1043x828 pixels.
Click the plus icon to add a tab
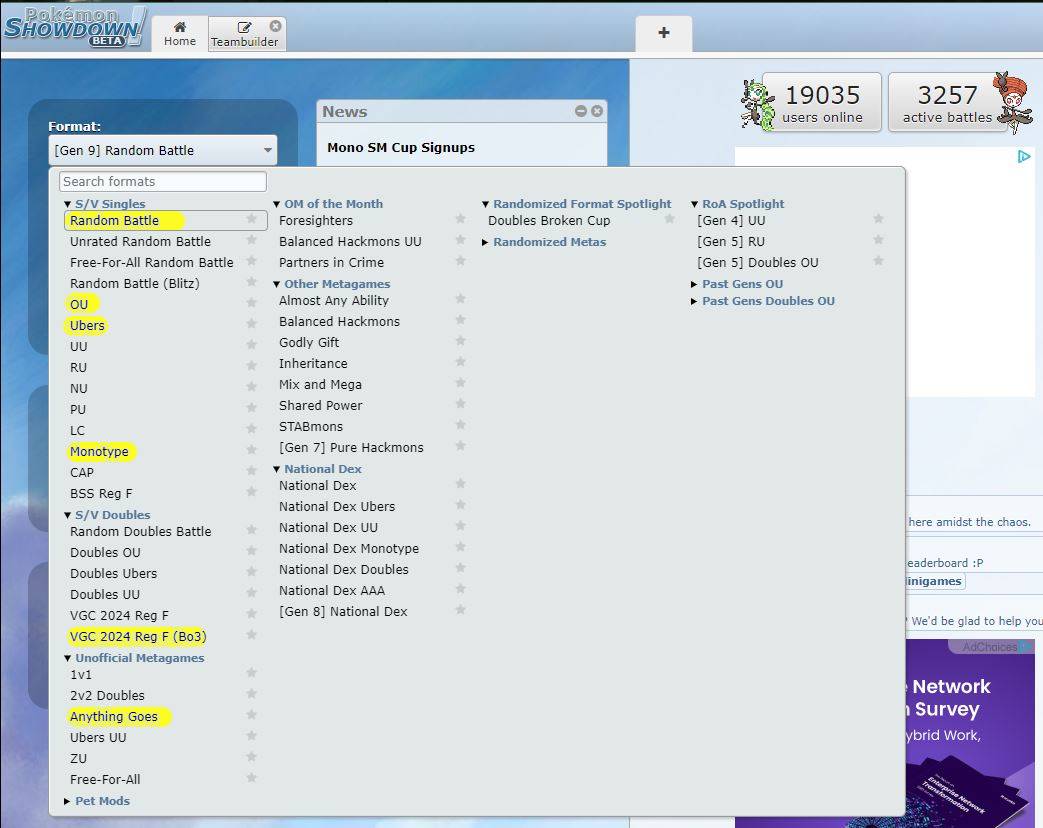663,33
